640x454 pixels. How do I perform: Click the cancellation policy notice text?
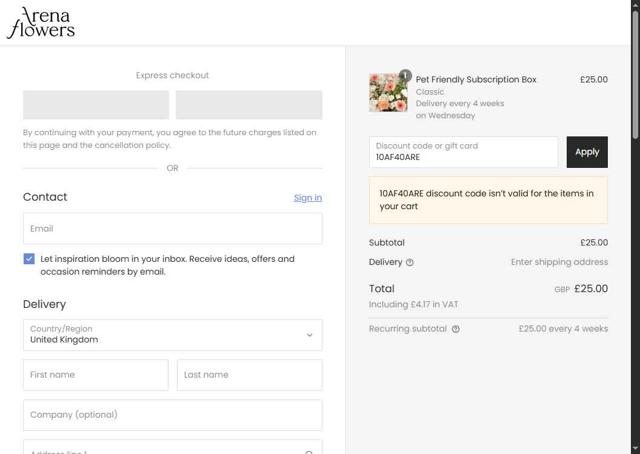[169, 139]
